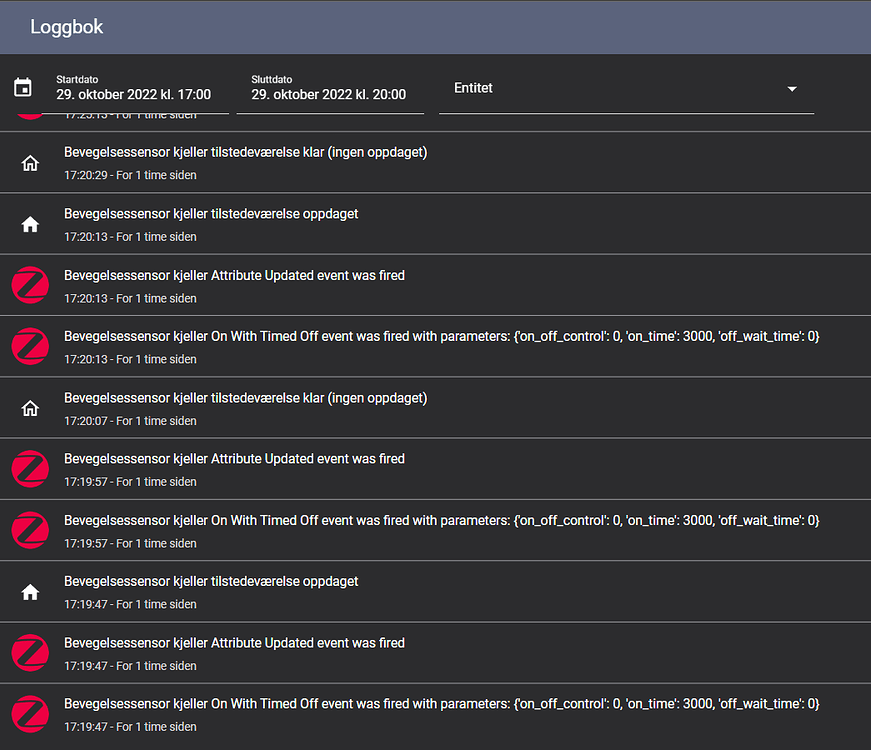Select the Startdato value 29. oktober 2022

pyautogui.click(x=133, y=94)
